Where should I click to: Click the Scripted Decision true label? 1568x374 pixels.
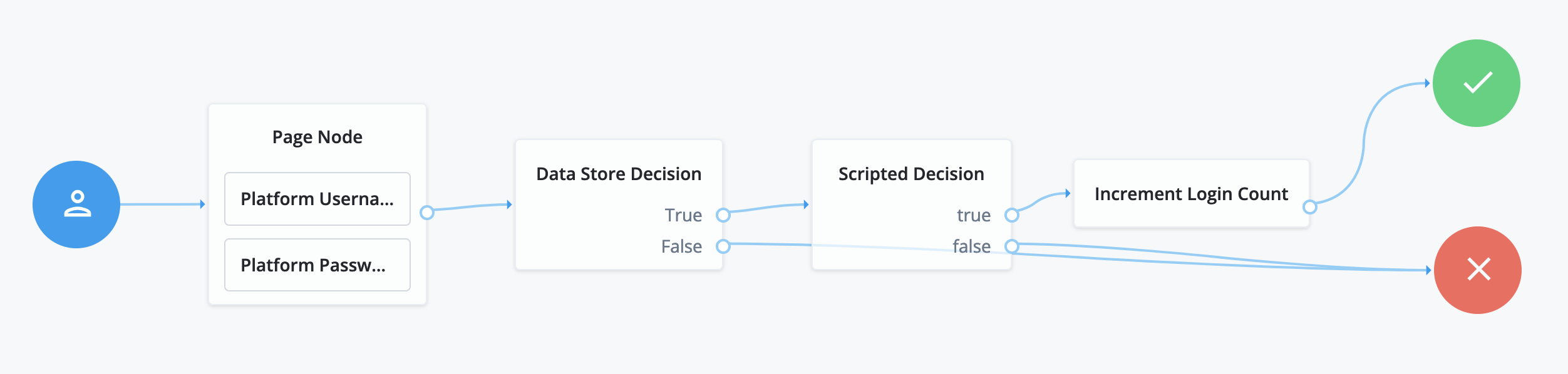(x=973, y=215)
